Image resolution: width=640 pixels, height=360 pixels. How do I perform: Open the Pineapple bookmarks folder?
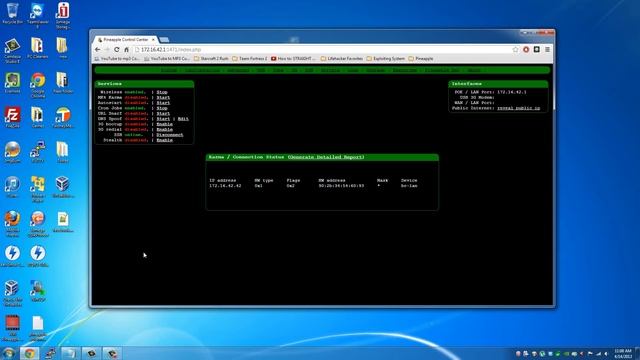tap(421, 59)
